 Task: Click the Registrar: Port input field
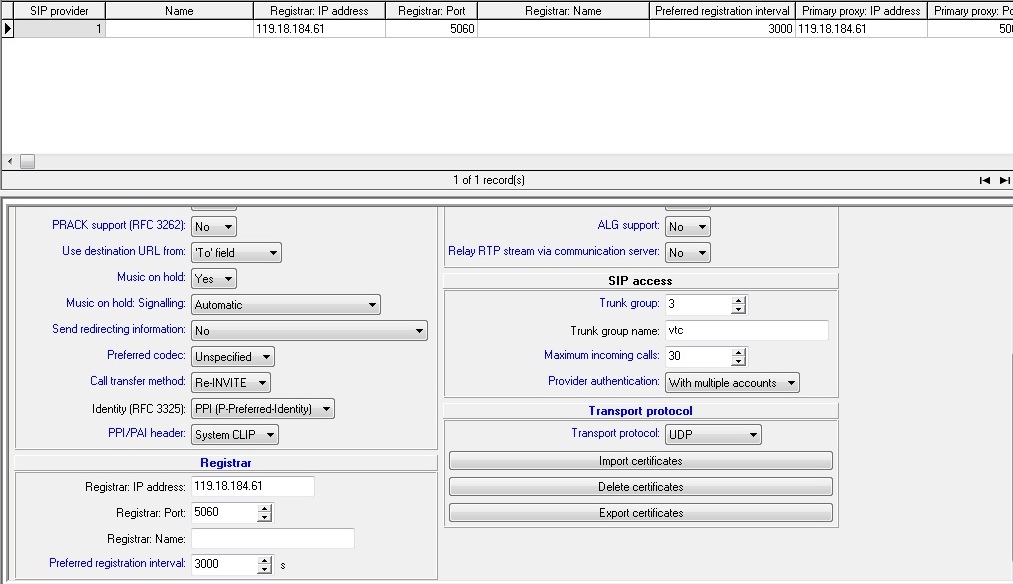click(224, 512)
